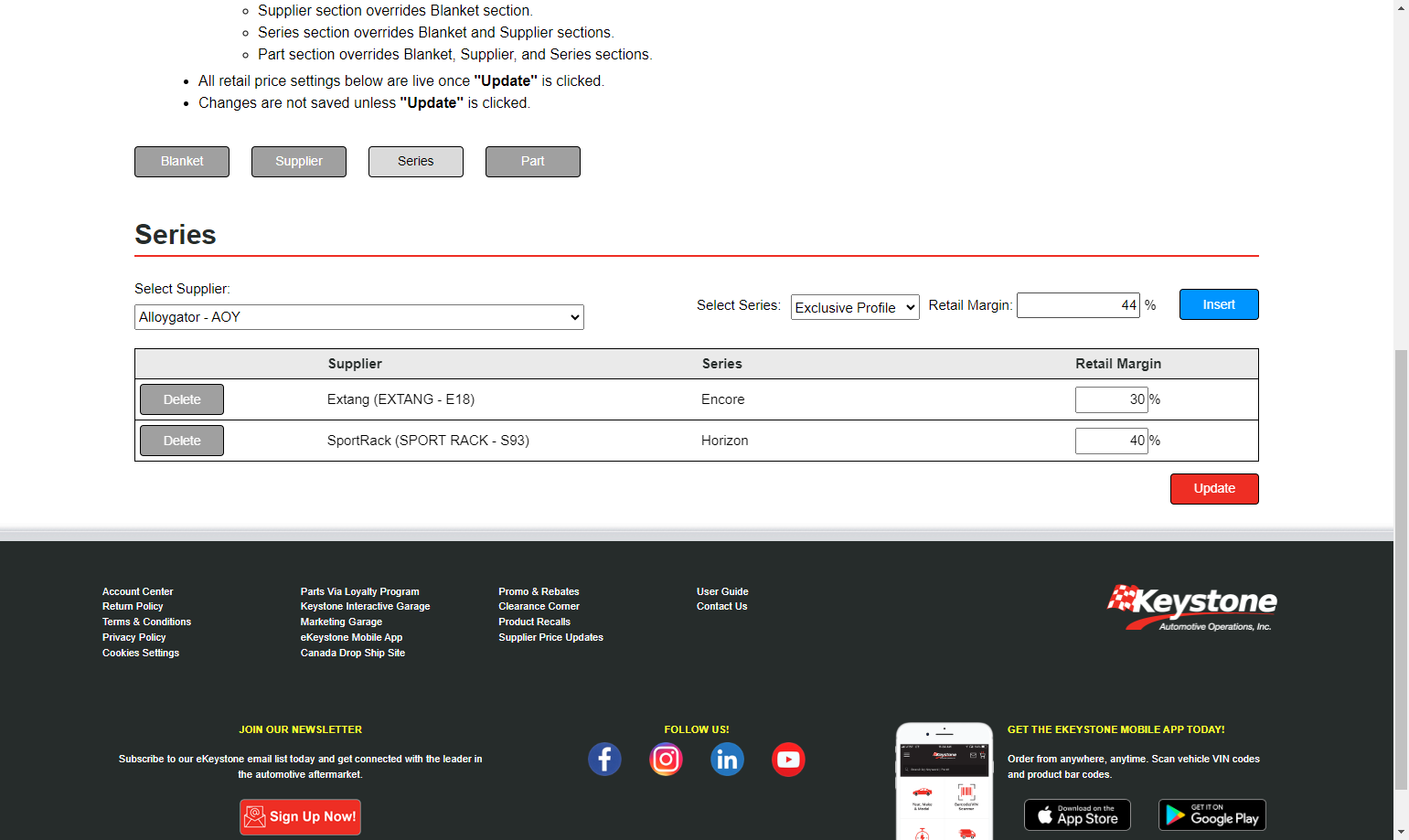
Task: Open the Instagram social icon
Action: [x=666, y=760]
